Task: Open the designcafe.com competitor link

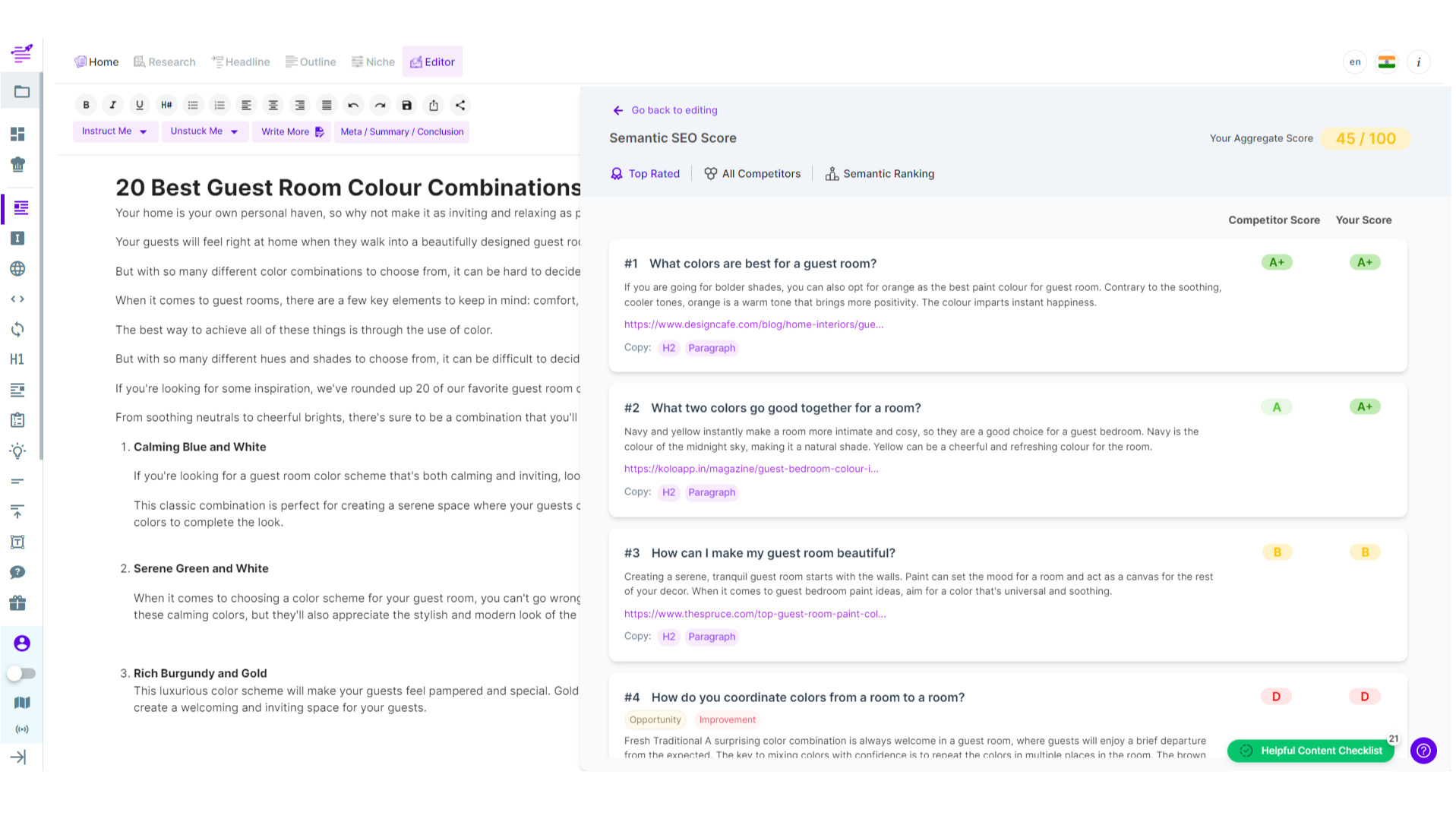Action: [x=753, y=324]
